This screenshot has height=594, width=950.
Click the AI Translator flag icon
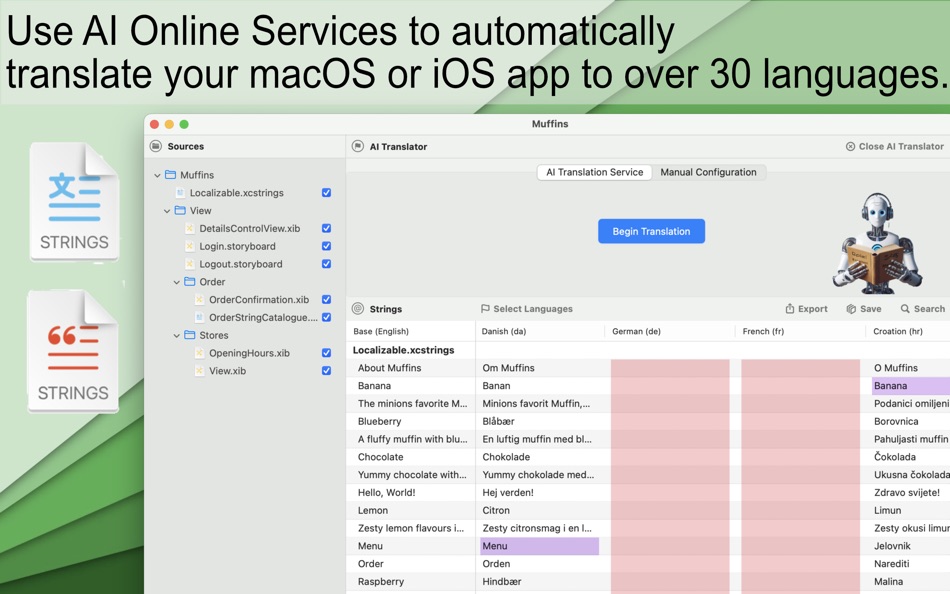(x=358, y=146)
